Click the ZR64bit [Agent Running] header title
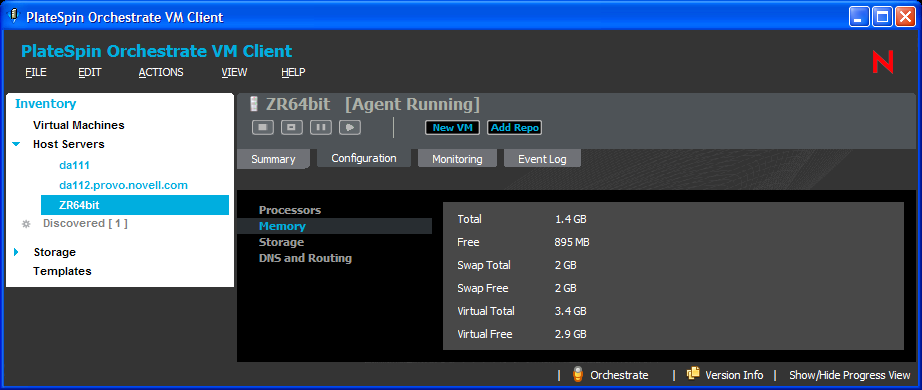The height and width of the screenshot is (390, 922). 373,105
